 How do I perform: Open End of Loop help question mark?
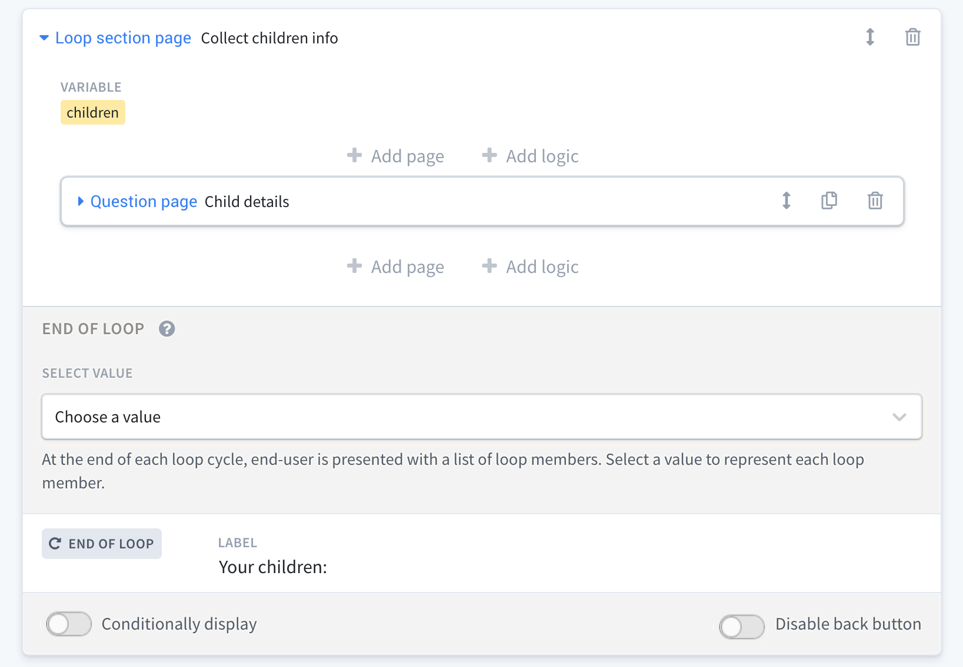point(166,329)
